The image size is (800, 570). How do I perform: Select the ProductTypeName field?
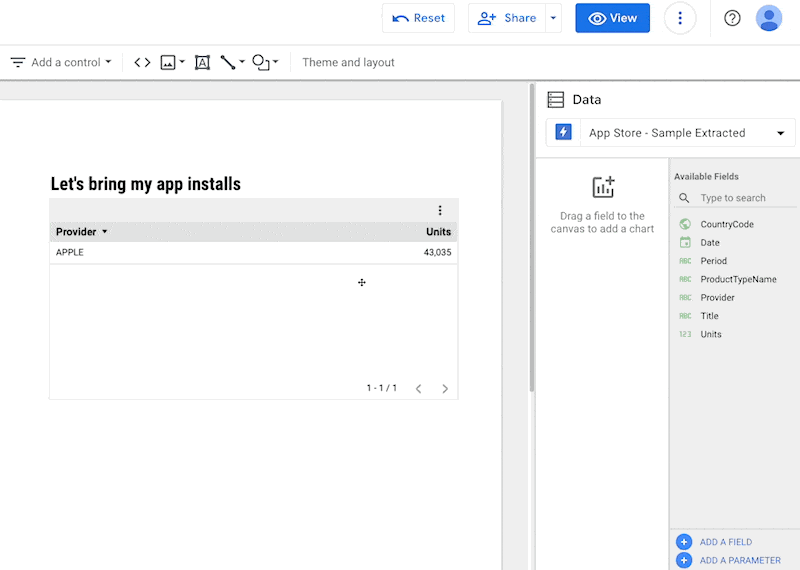(x=738, y=279)
